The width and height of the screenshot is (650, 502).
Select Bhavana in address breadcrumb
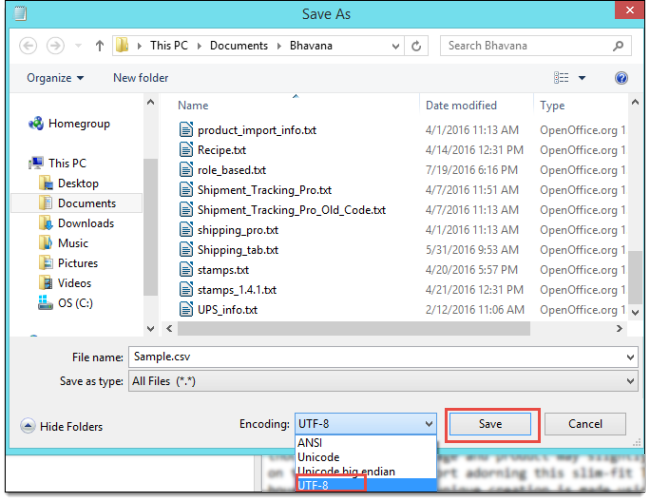click(x=311, y=45)
